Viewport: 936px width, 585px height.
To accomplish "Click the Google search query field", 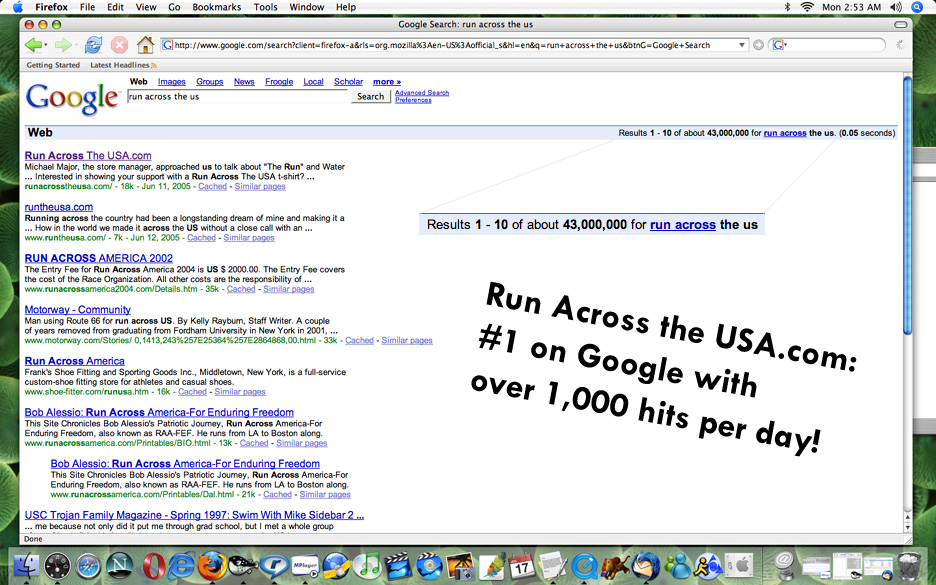I will pyautogui.click(x=237, y=97).
